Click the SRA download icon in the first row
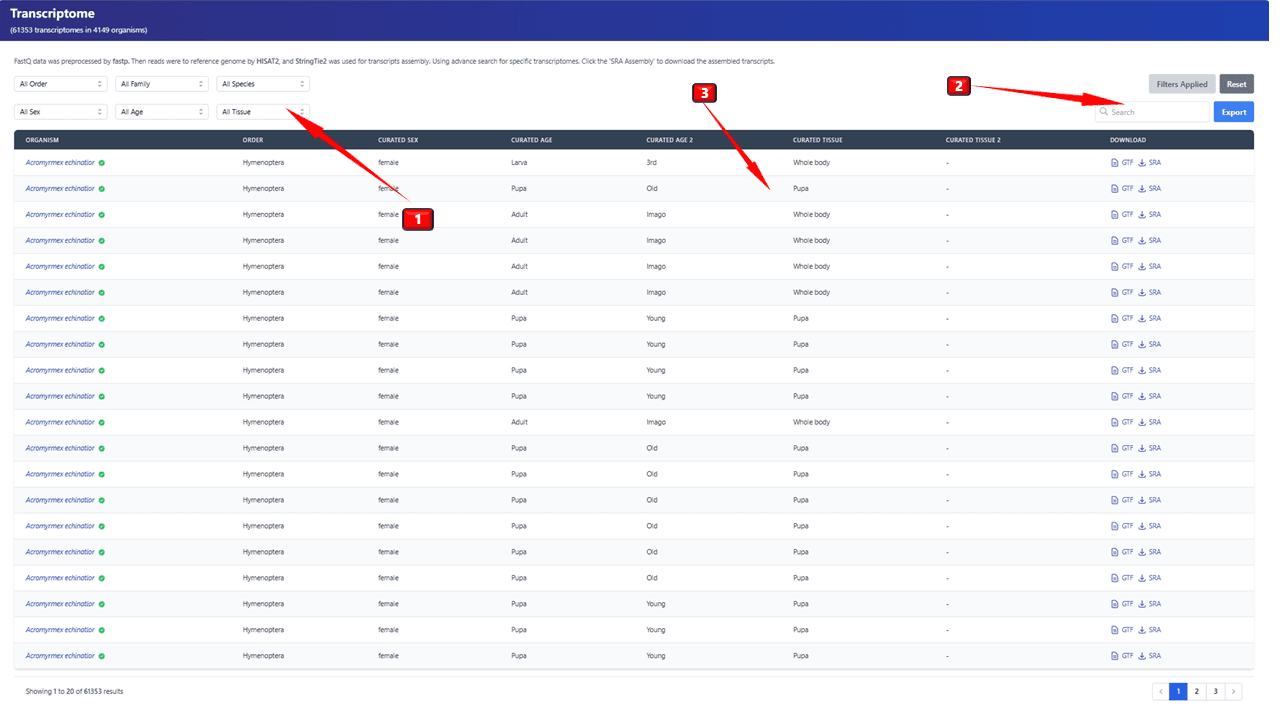1280x720 pixels. pyautogui.click(x=1142, y=162)
